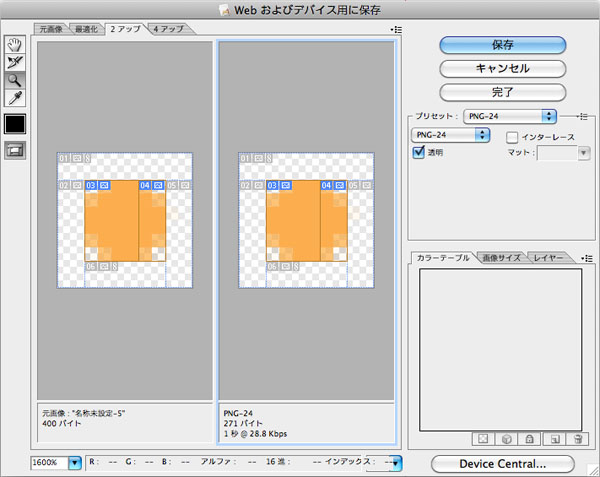Uncheck the 透明 transparency checkbox
This screenshot has width=600, height=477.
419,152
